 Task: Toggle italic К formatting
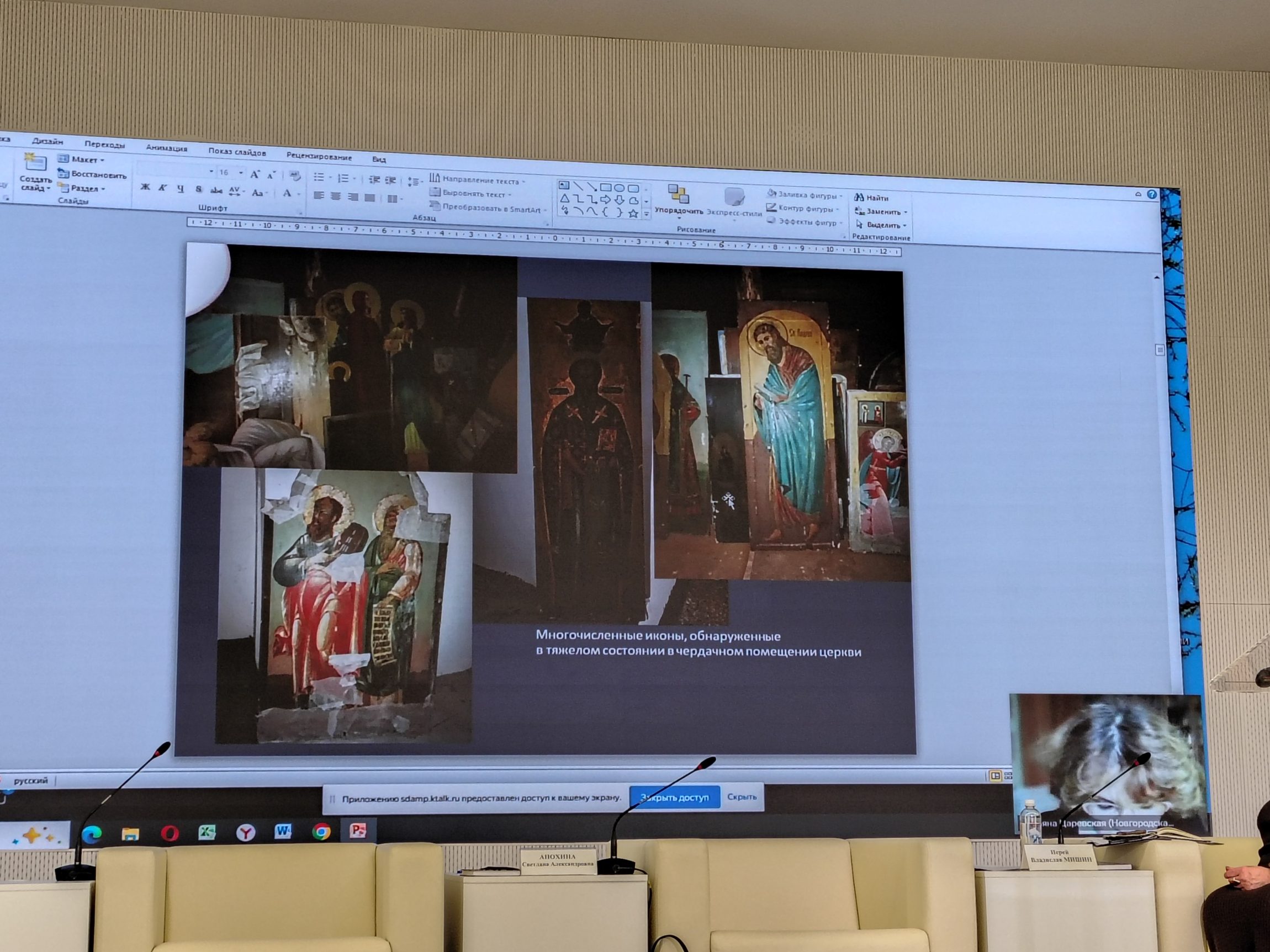162,188
